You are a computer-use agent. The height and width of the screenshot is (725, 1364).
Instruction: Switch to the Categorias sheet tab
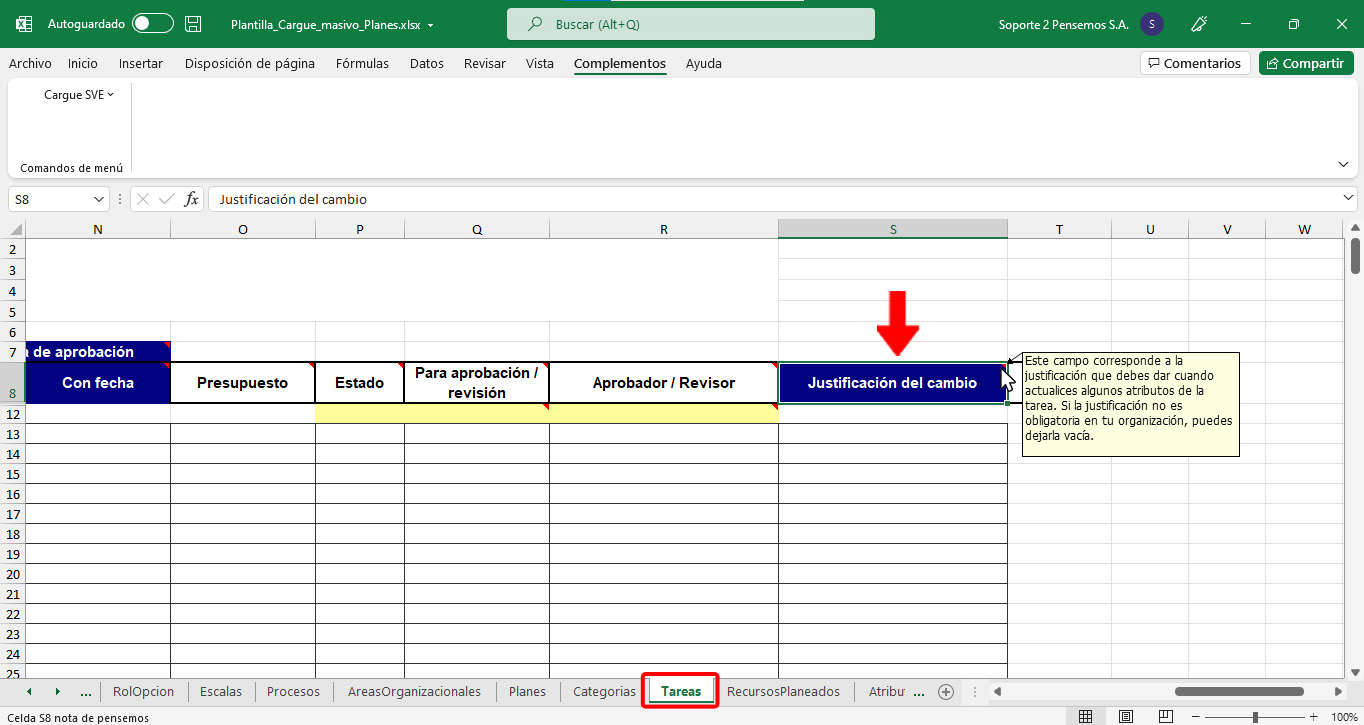(x=604, y=691)
